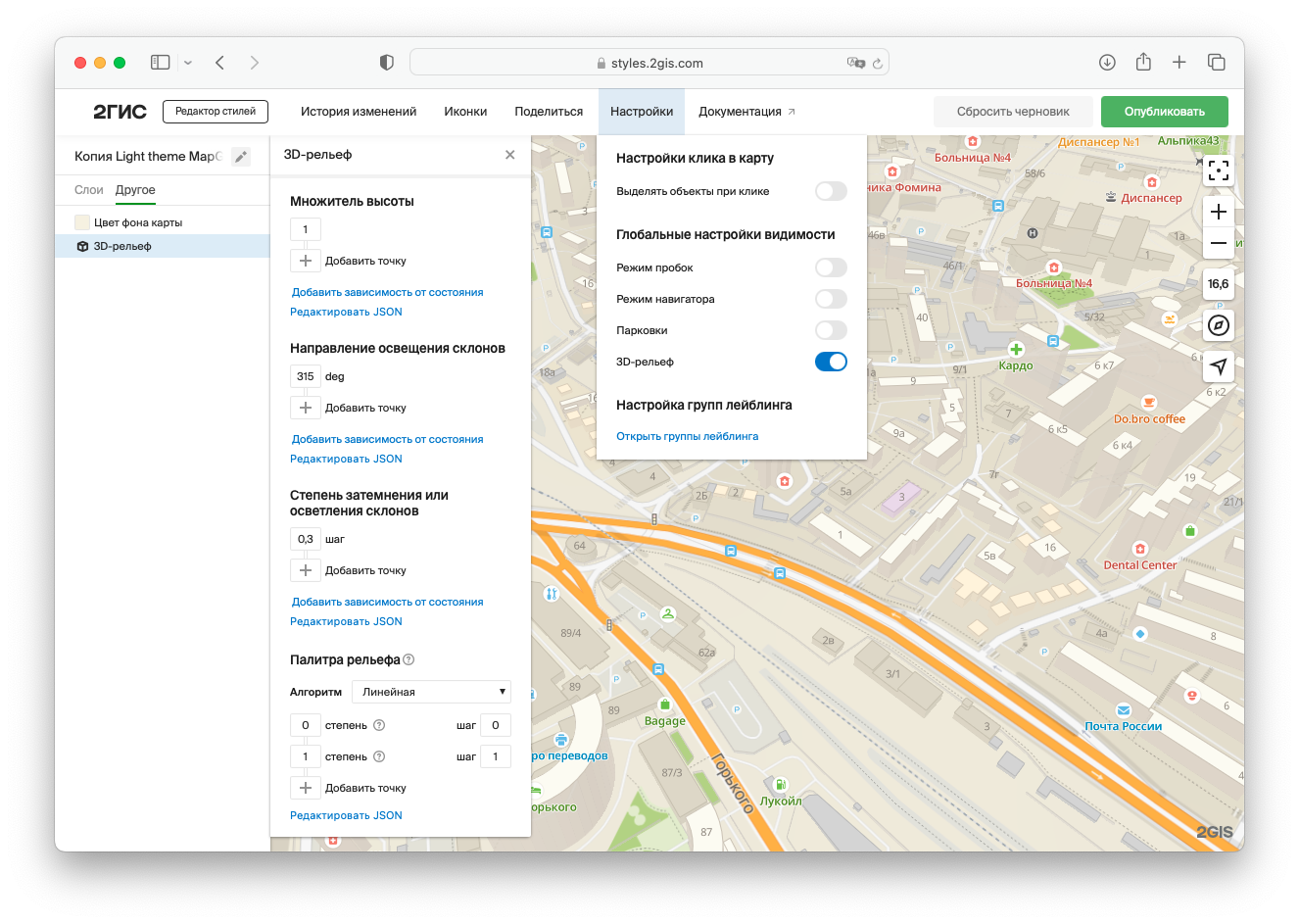Toggle Выделять объекты при клике switch
Viewport: 1299px width, 924px height.
tap(830, 191)
